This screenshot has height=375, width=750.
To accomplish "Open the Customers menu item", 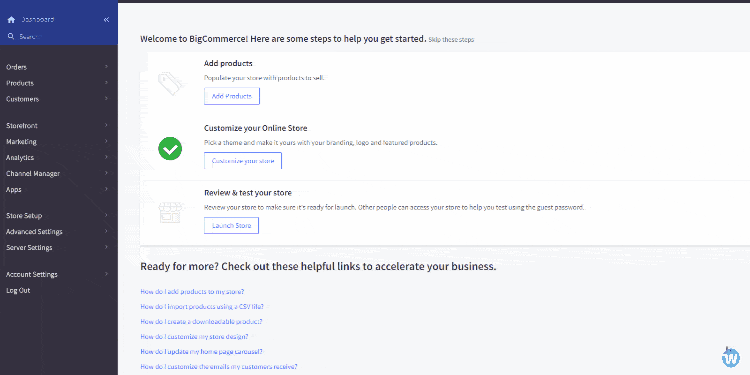I will (x=22, y=99).
